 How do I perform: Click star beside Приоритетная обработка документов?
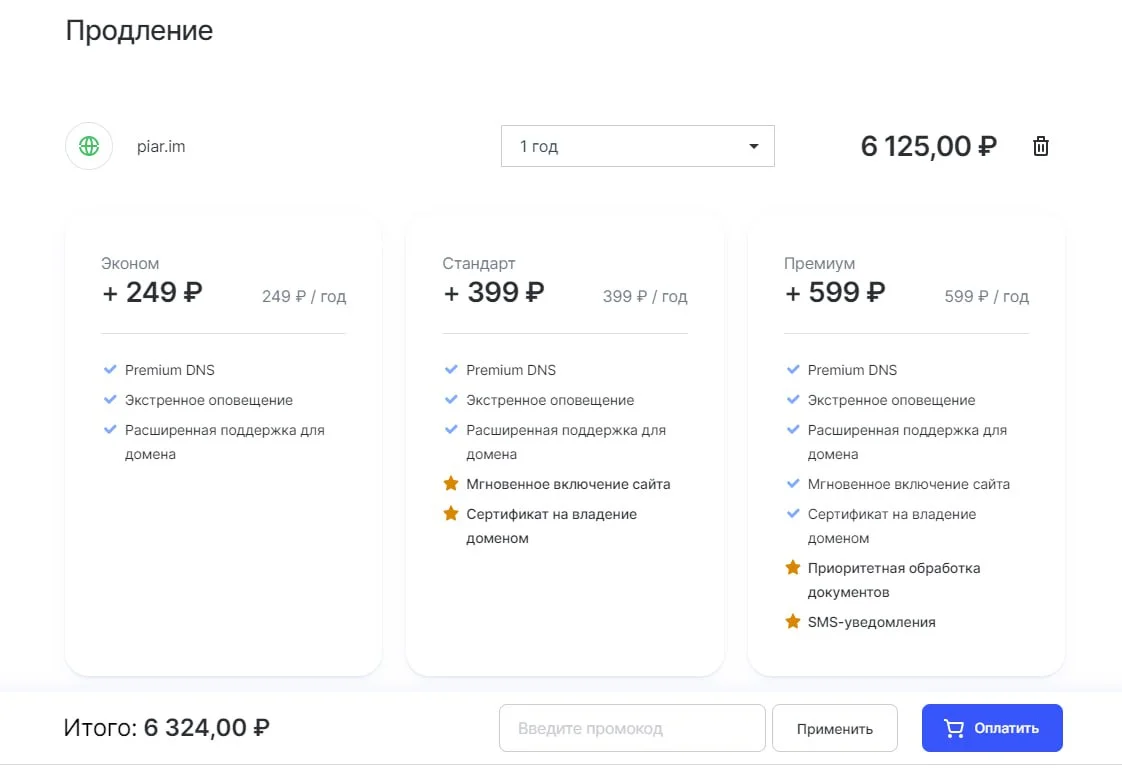tap(792, 568)
